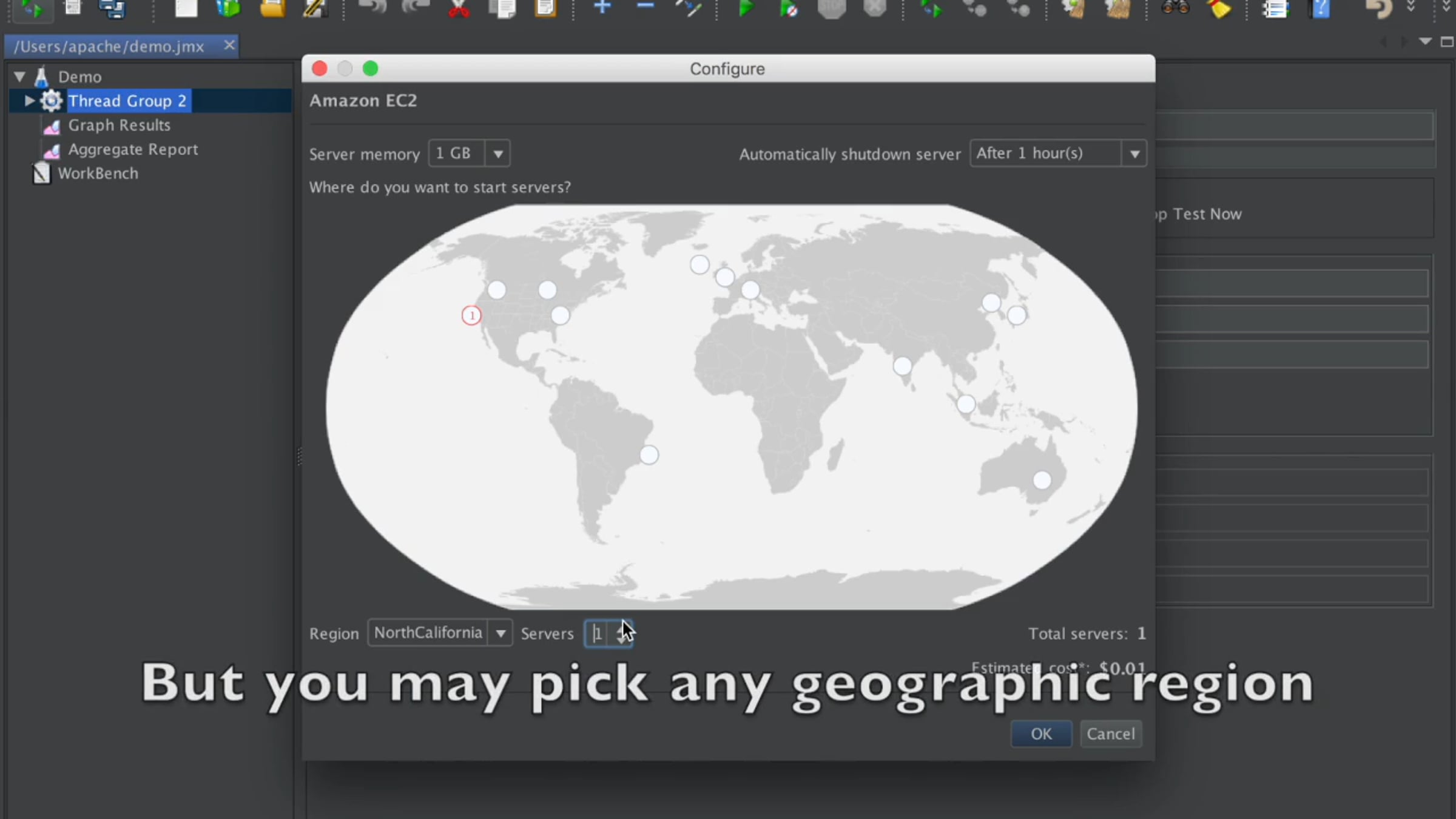Viewport: 1456px width, 819px height.
Task: Select the server dot over Australia
Action: point(1042,480)
